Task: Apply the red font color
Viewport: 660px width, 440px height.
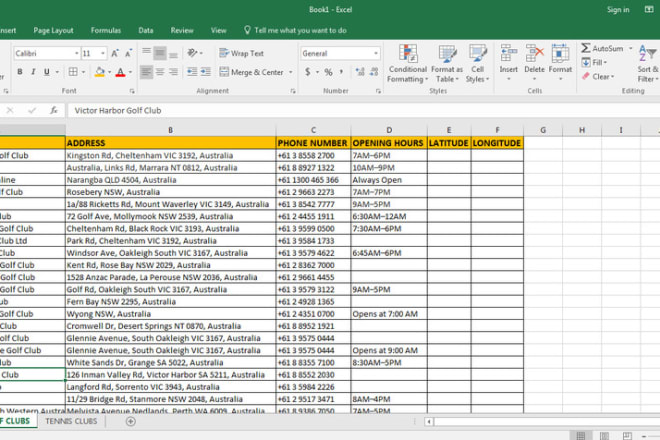Action: 120,72
